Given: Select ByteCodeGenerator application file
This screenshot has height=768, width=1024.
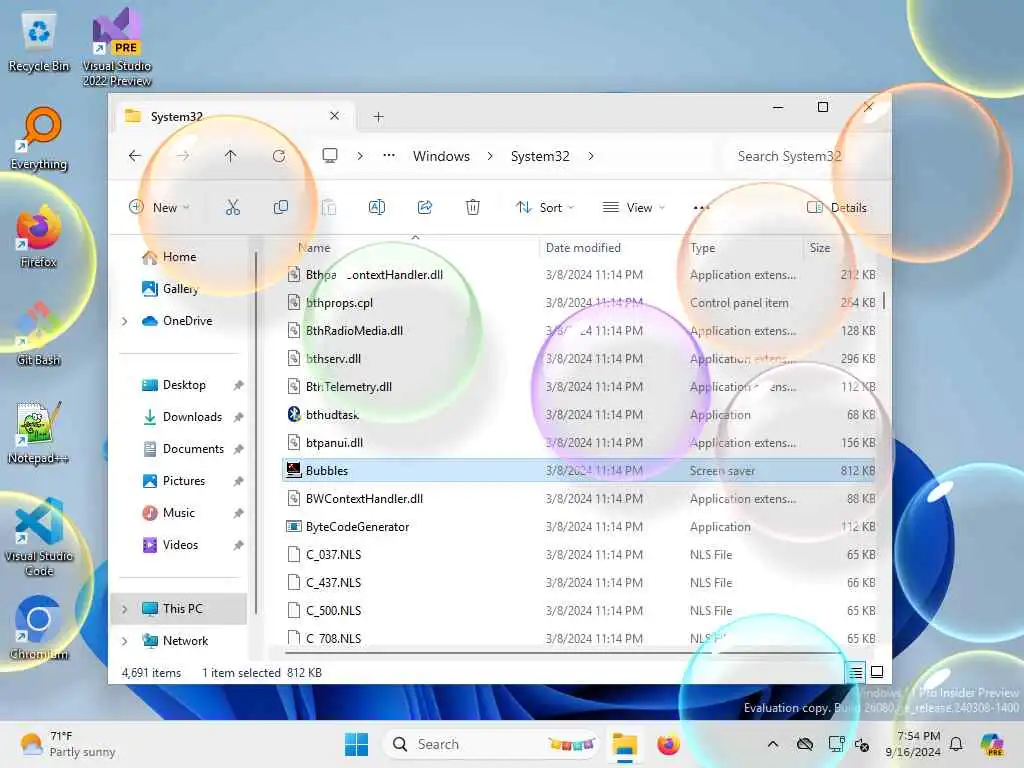Looking at the screenshot, I should [x=578, y=526].
